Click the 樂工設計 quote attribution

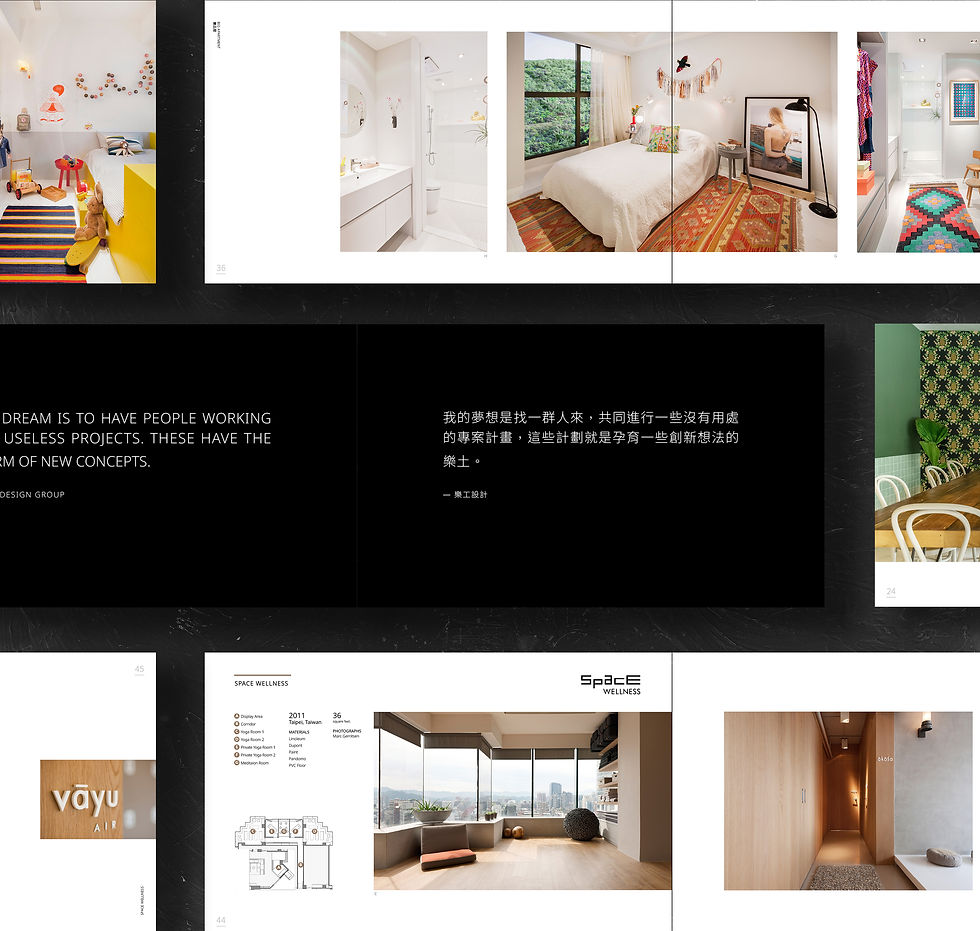click(467, 494)
